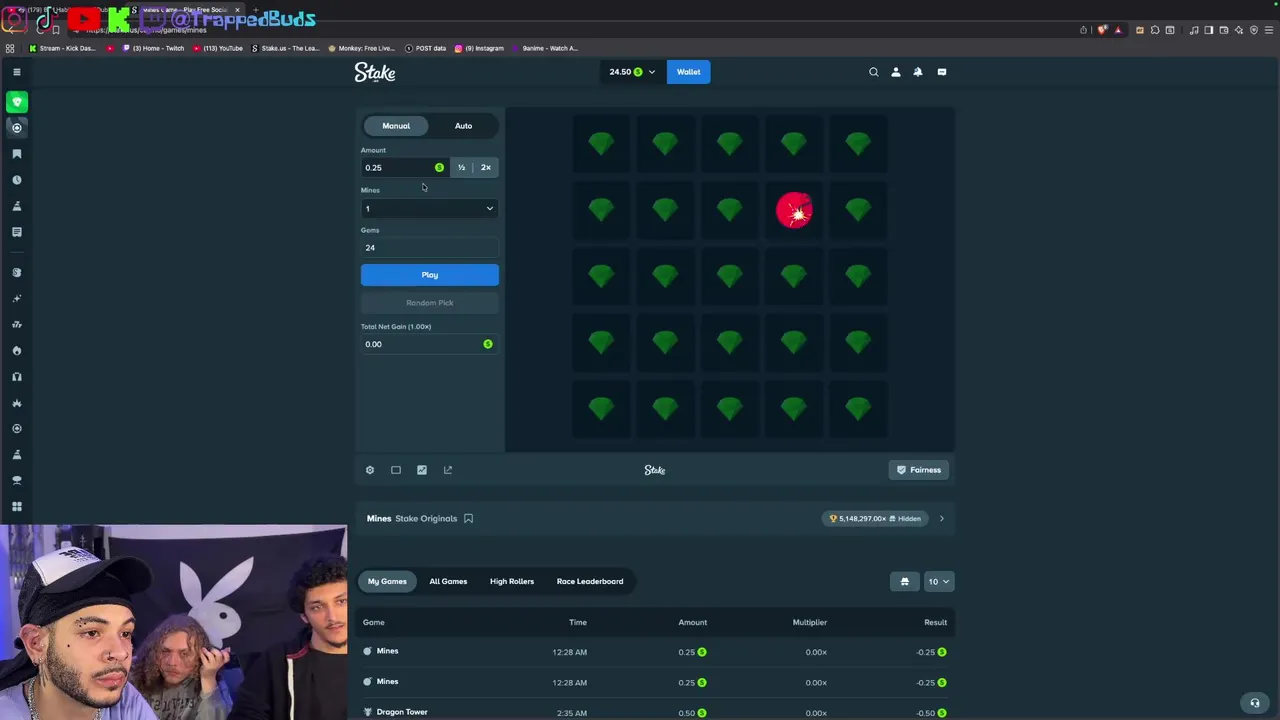Click the Total Net Gain field
1280x720 pixels.
pyautogui.click(x=429, y=344)
